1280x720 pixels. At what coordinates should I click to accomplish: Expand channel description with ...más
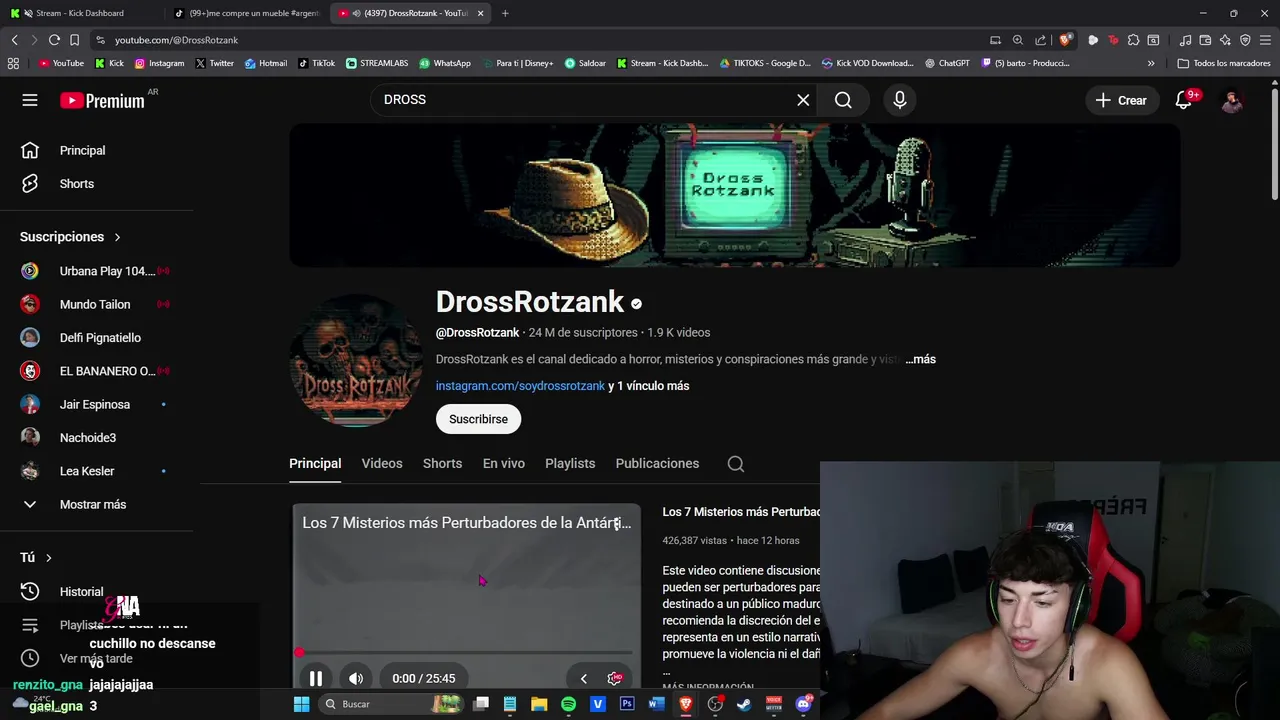(x=920, y=359)
